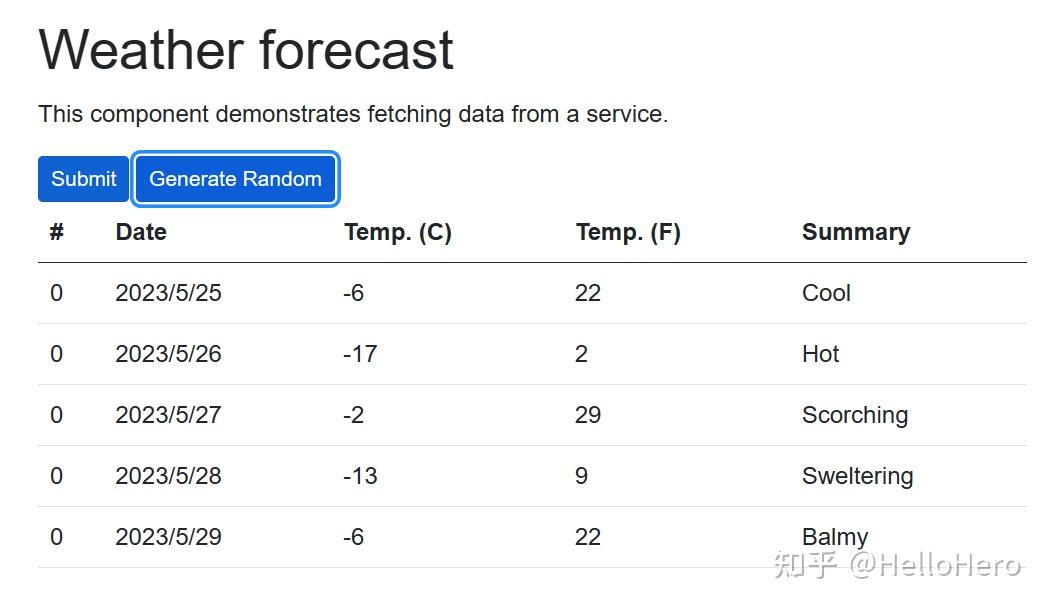Select the 2023/5/29 date cell
This screenshot has height=608, width=1048.
(x=168, y=537)
